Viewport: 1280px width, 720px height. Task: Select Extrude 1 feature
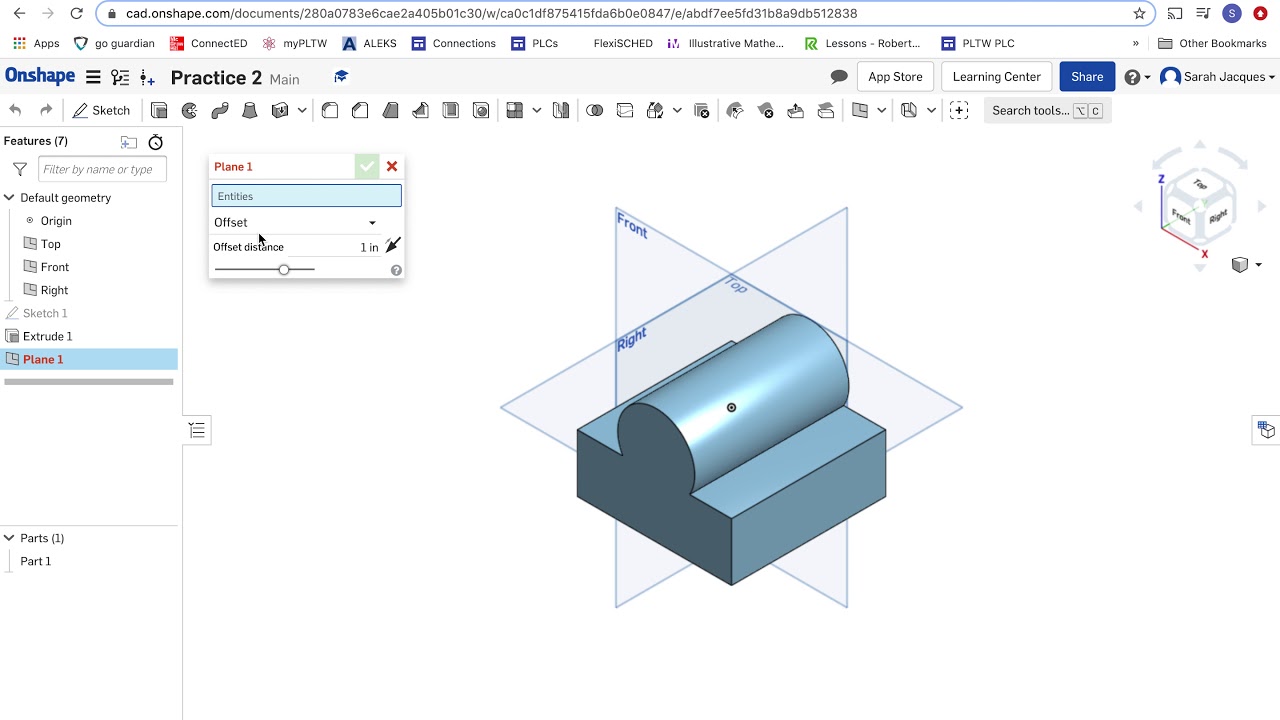[x=47, y=336]
